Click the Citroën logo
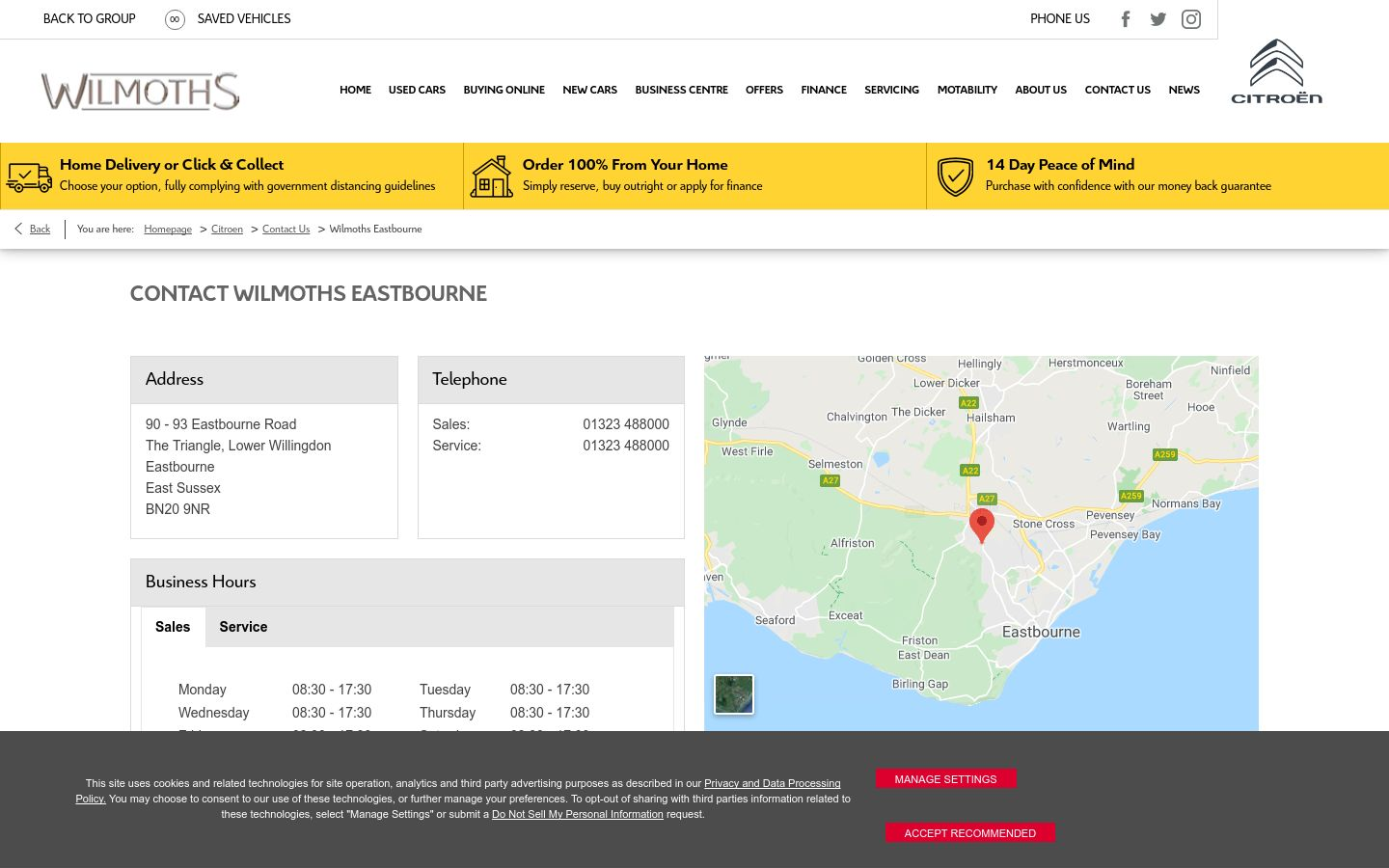1389x868 pixels. pyautogui.click(x=1276, y=71)
